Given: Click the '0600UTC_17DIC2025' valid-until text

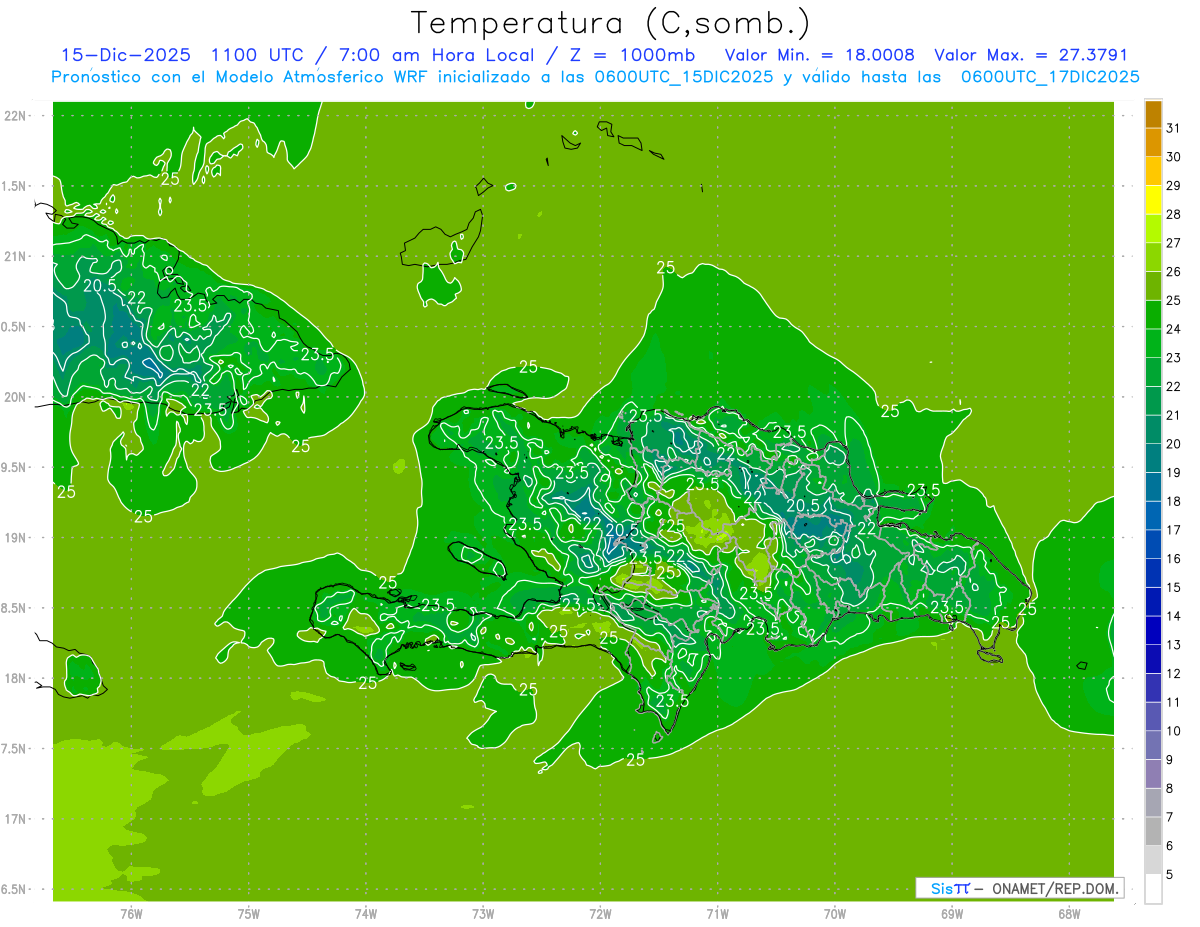Looking at the screenshot, I should tap(1049, 77).
